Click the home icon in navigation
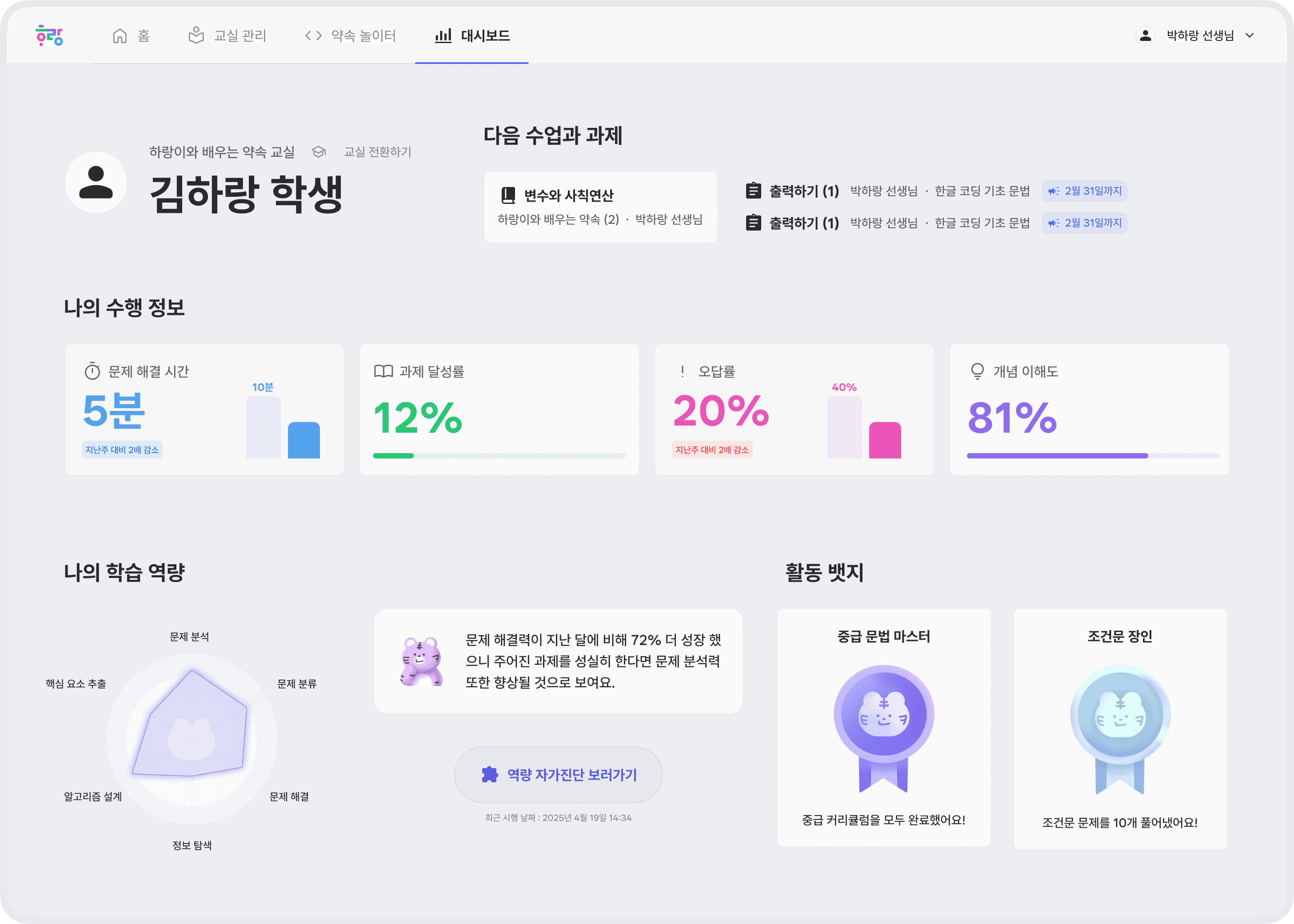Image resolution: width=1294 pixels, height=924 pixels. [120, 36]
